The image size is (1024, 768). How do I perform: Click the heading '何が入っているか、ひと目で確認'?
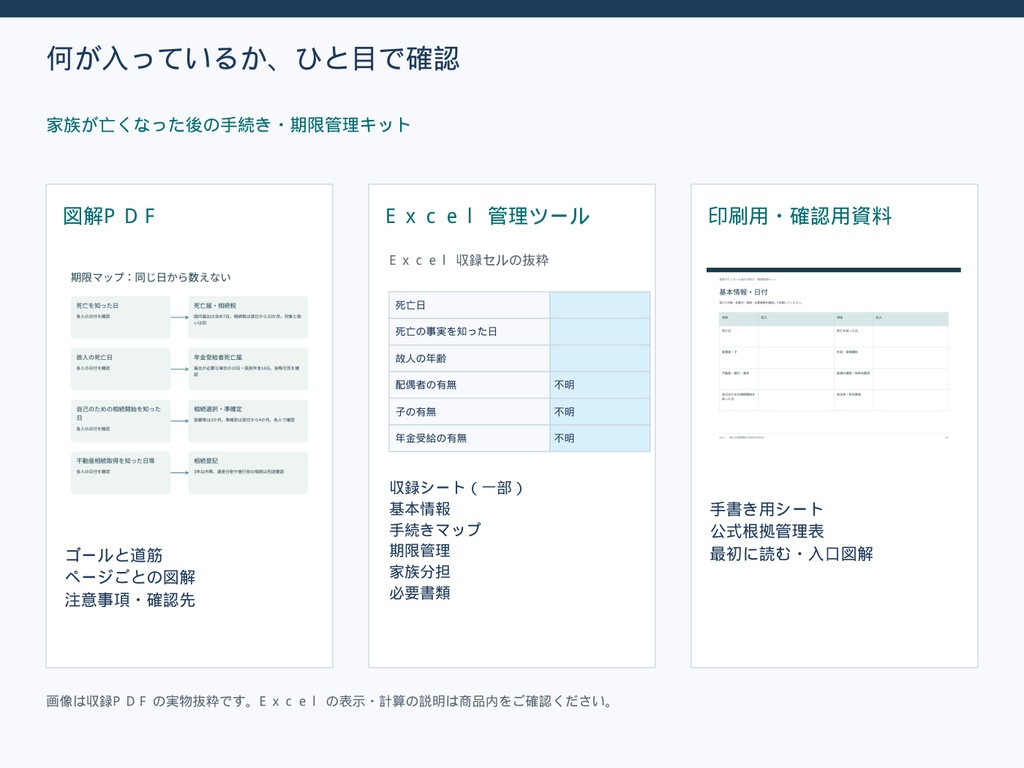[253, 59]
